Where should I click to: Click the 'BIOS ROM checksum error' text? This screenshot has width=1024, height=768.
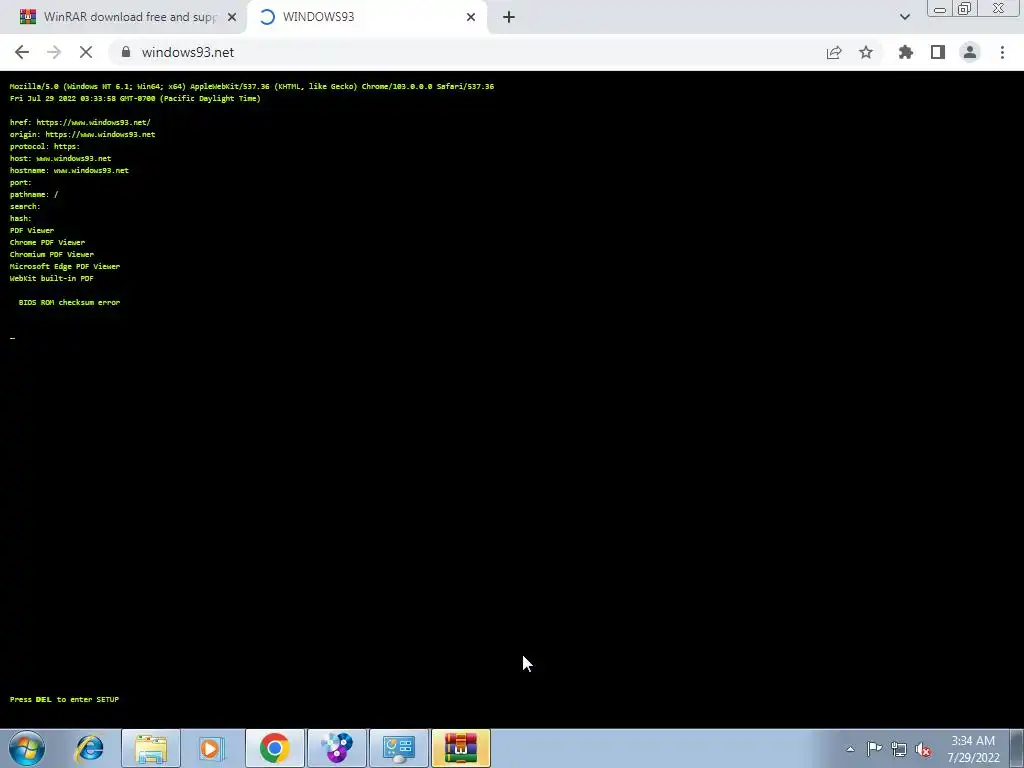tap(69, 302)
